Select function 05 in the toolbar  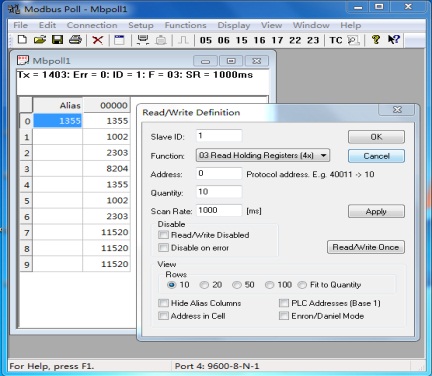(x=206, y=40)
